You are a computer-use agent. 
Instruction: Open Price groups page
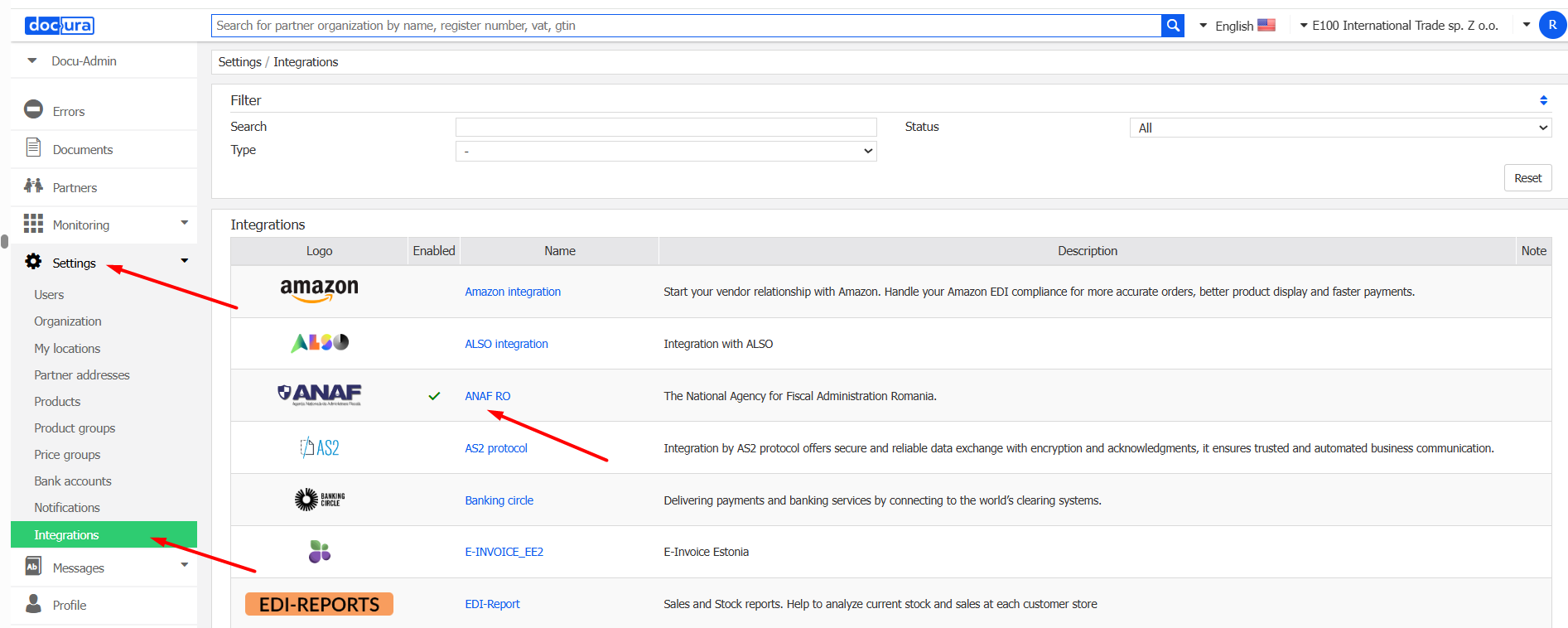coord(67,455)
